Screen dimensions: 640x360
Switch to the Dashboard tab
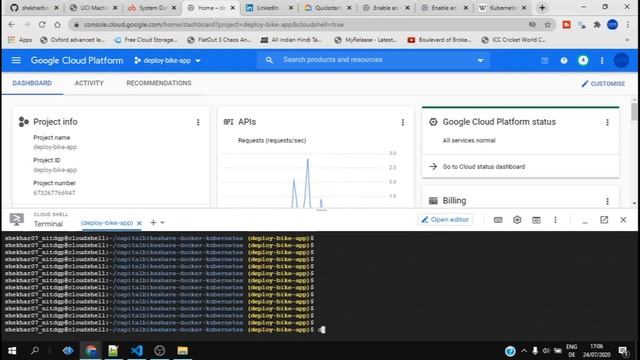click(32, 83)
